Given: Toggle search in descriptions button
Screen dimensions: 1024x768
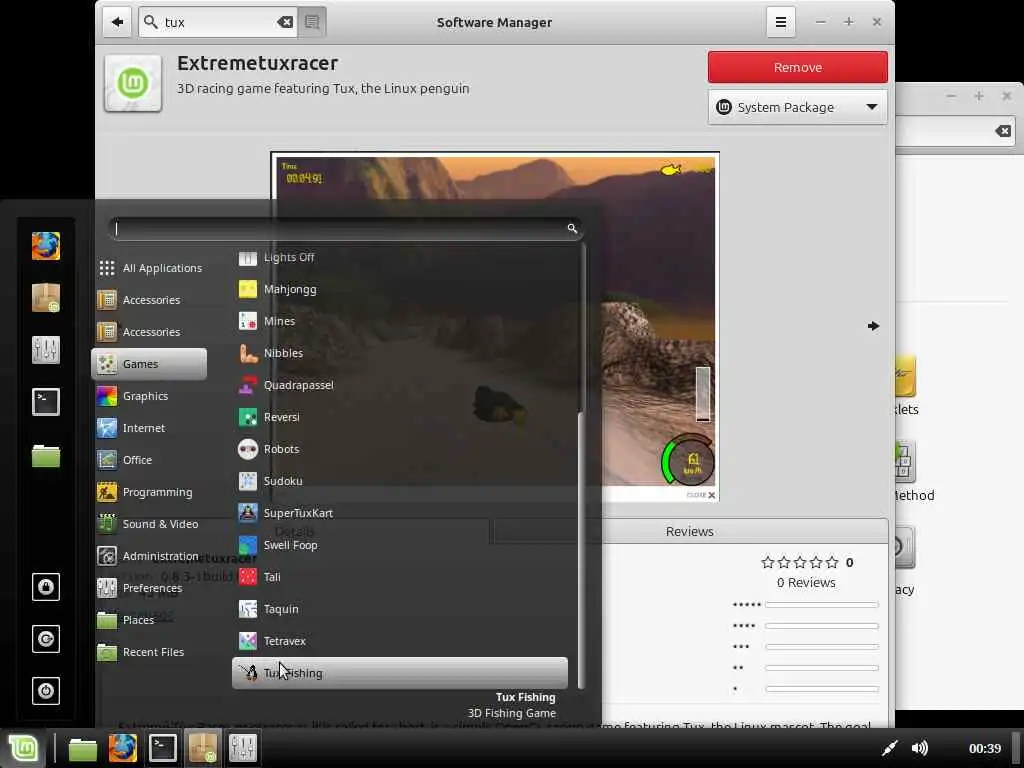Looking at the screenshot, I should click(312, 22).
